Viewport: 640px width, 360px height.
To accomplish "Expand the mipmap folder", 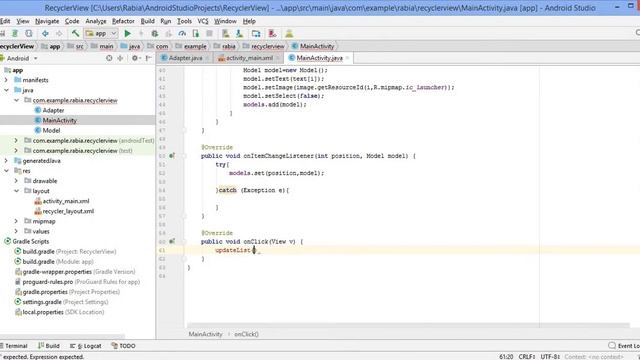I will (x=16, y=221).
